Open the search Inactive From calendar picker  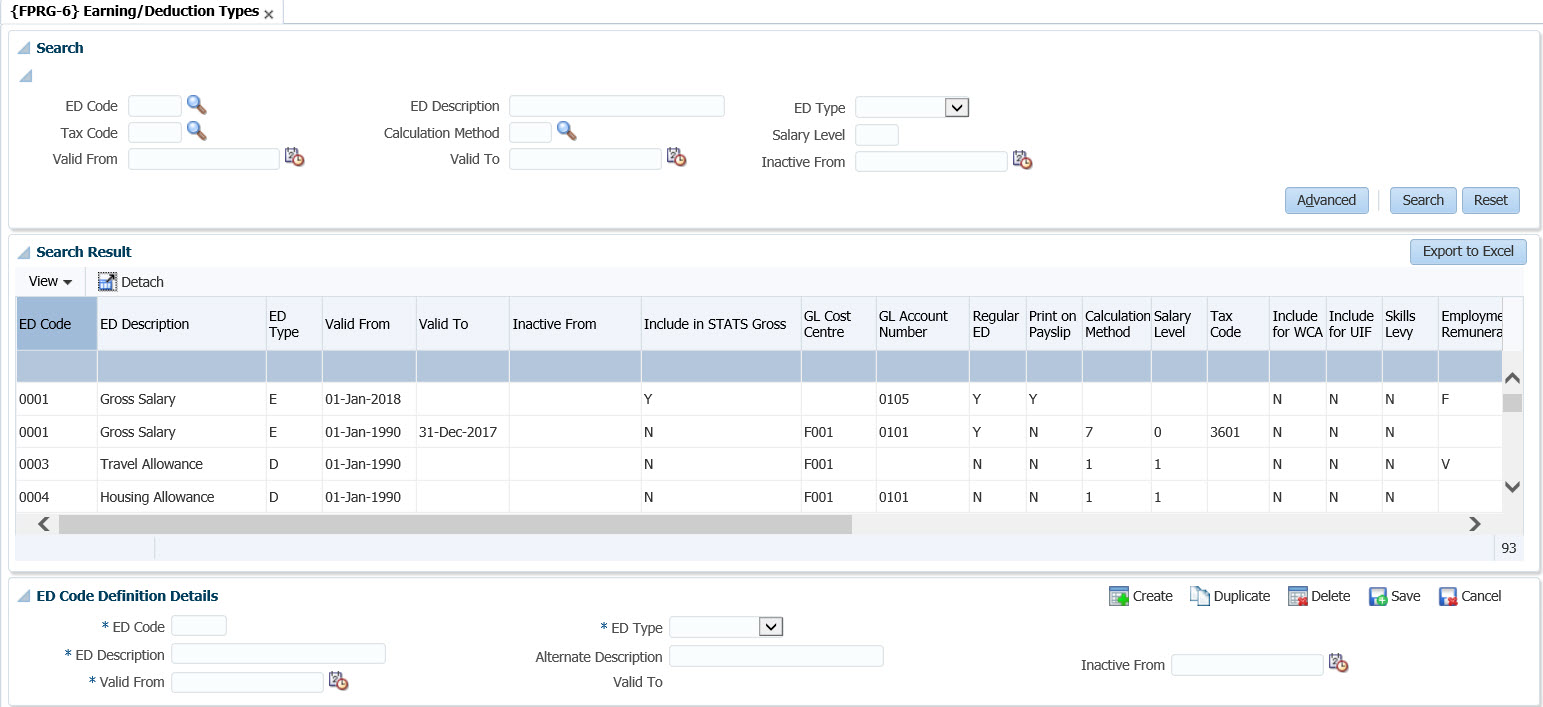tap(1022, 160)
